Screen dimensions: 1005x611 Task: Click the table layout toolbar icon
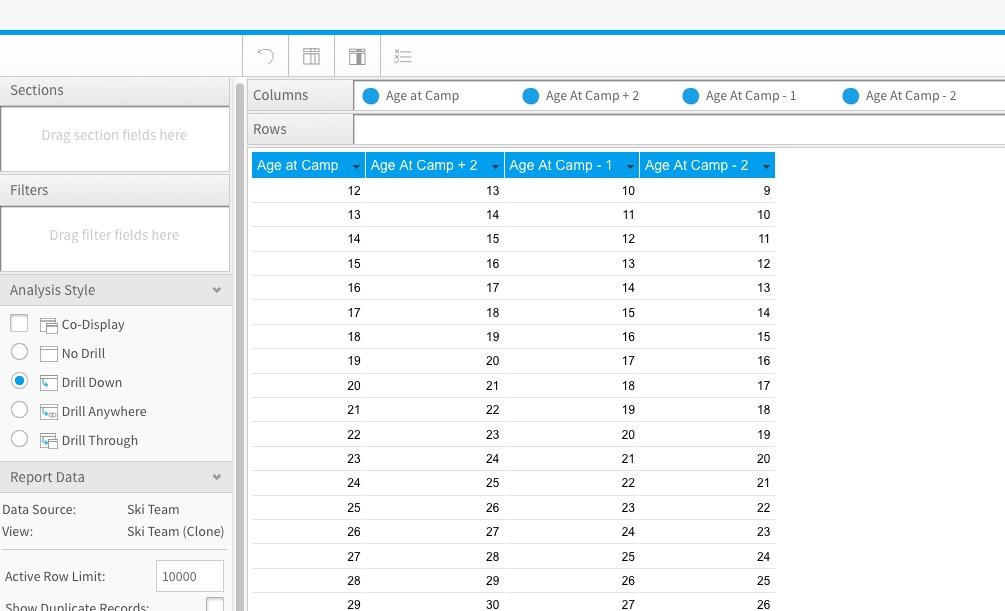pos(311,56)
